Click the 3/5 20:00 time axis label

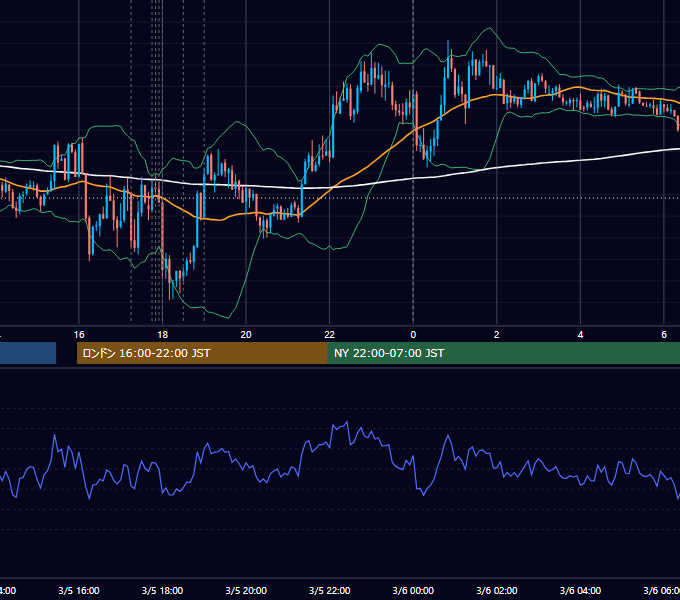pos(246,590)
